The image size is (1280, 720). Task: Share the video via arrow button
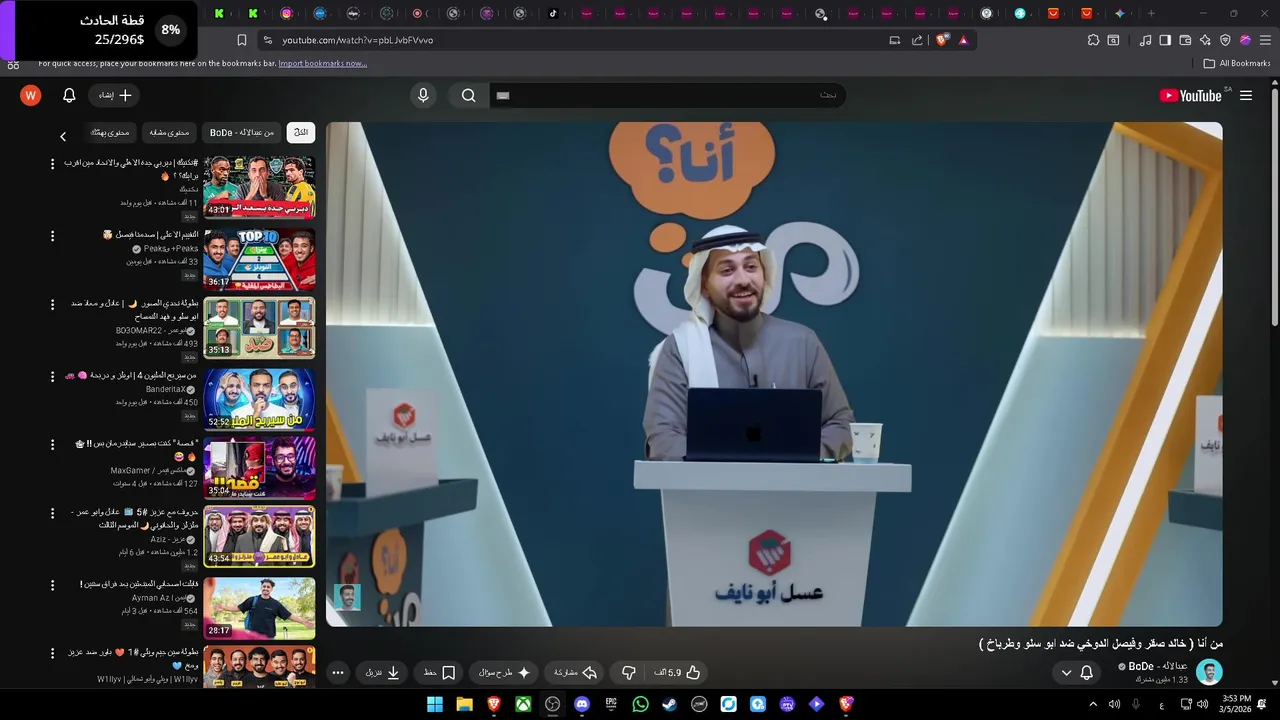tap(576, 673)
